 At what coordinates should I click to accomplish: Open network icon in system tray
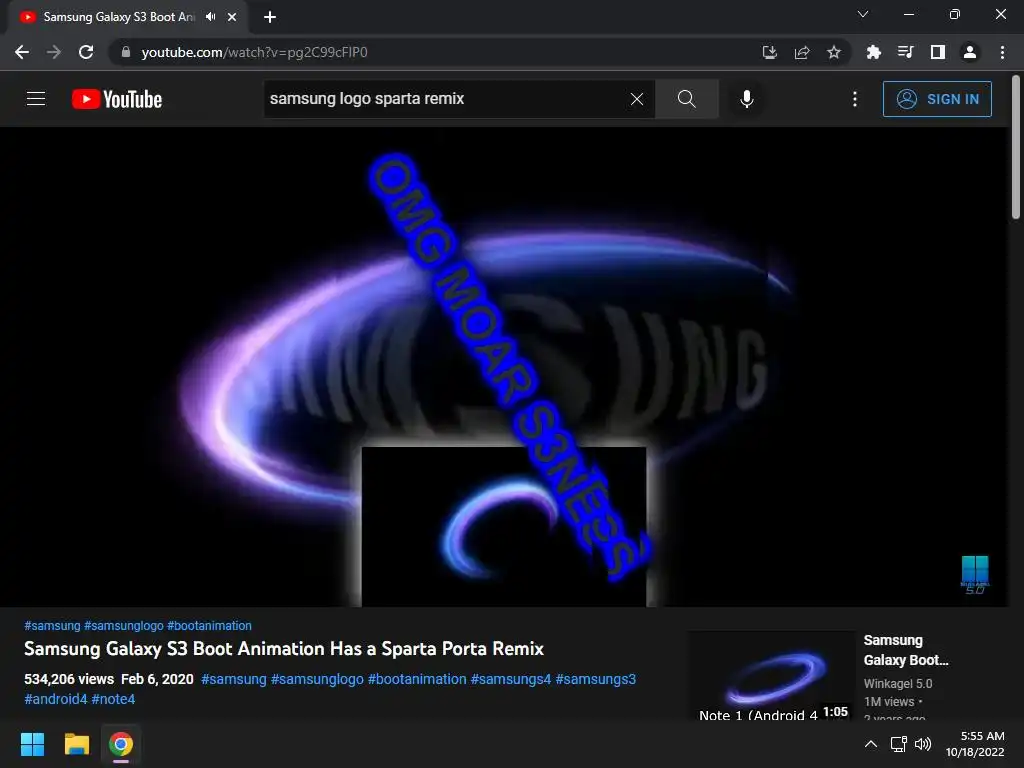point(899,744)
